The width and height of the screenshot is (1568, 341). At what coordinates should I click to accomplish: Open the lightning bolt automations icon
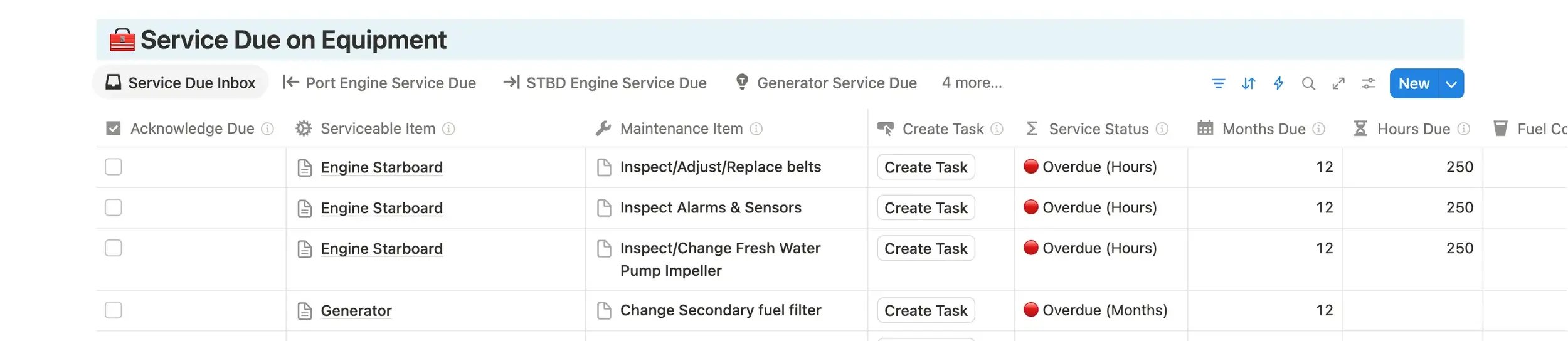pyautogui.click(x=1278, y=83)
